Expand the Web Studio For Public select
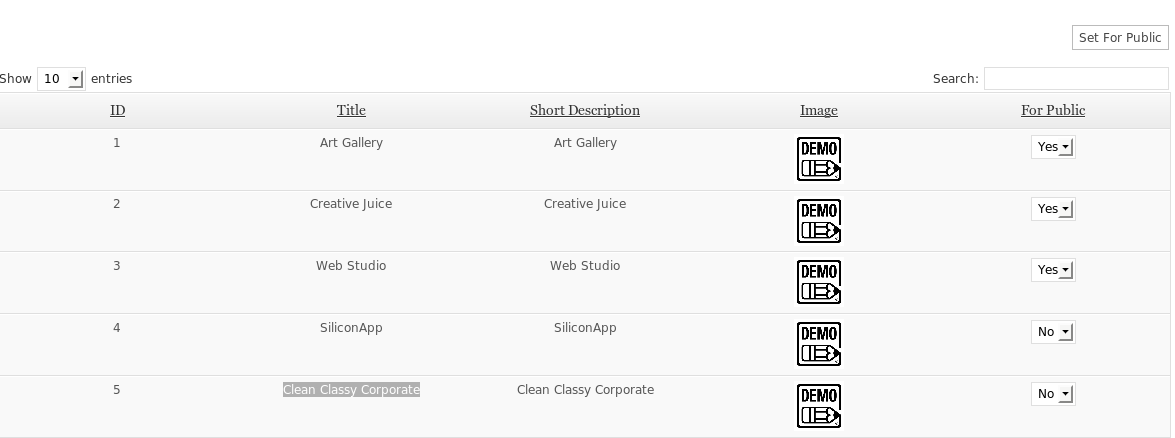This screenshot has height=438, width=1175. (x=1053, y=270)
